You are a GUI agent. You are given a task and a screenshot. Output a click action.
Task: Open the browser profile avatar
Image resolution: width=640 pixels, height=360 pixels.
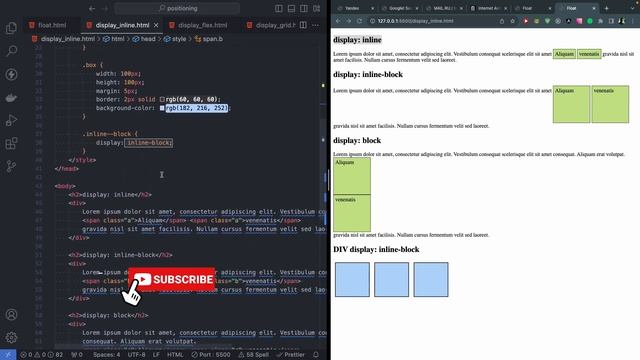click(622, 21)
